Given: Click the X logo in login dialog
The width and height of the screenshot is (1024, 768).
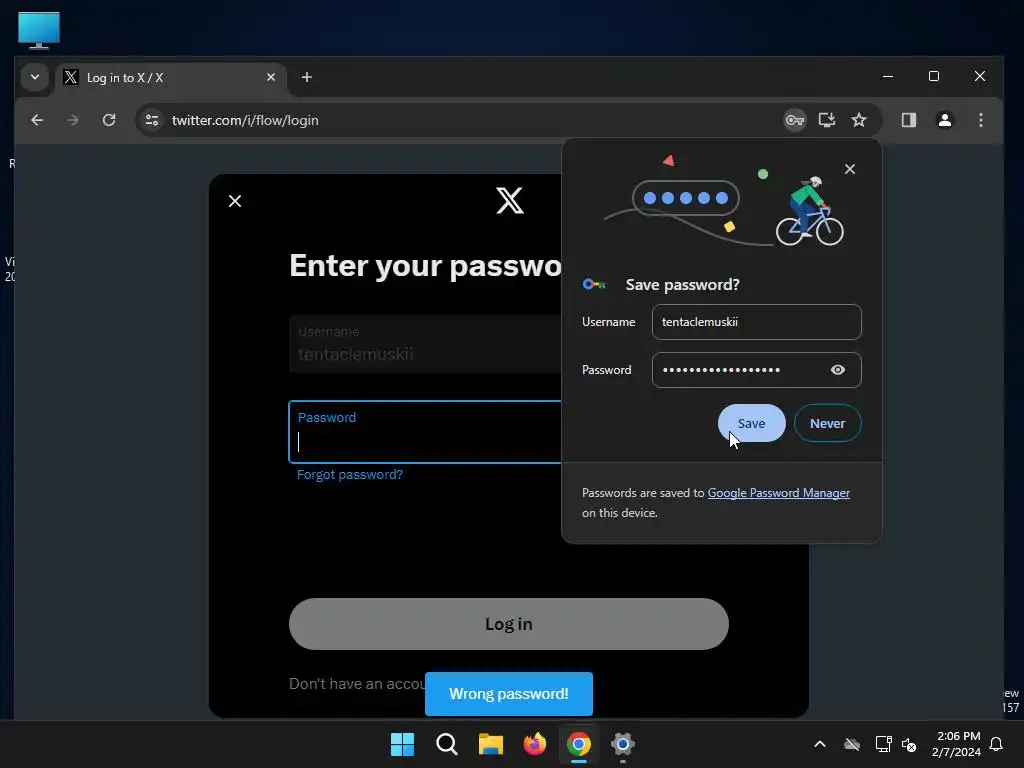Looking at the screenshot, I should [509, 200].
